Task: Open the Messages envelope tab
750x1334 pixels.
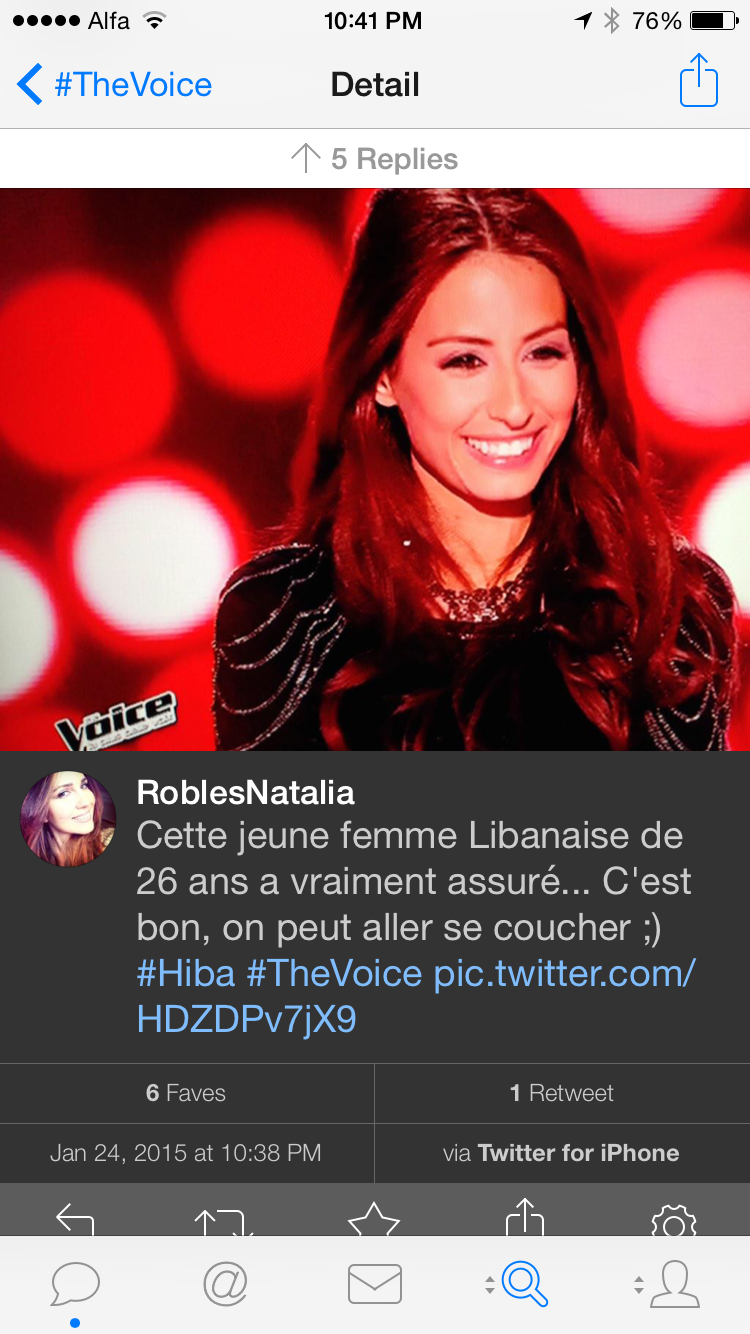Action: click(x=375, y=1284)
